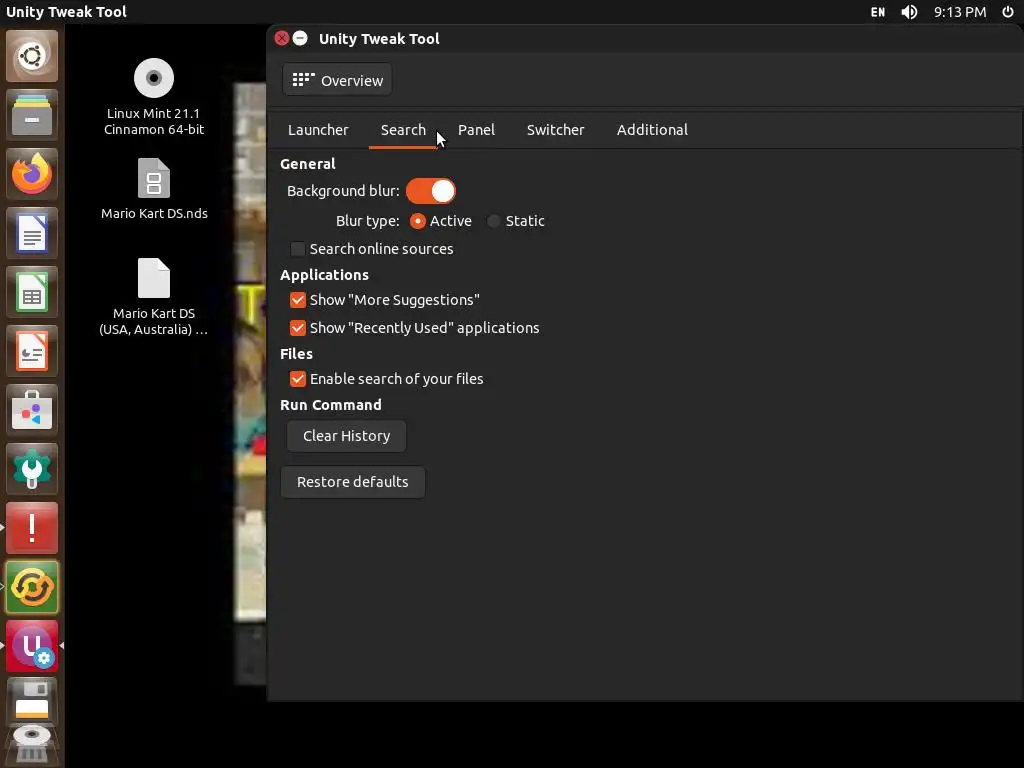Select the Search tab
Screen dimensions: 1024x768
coord(403,130)
